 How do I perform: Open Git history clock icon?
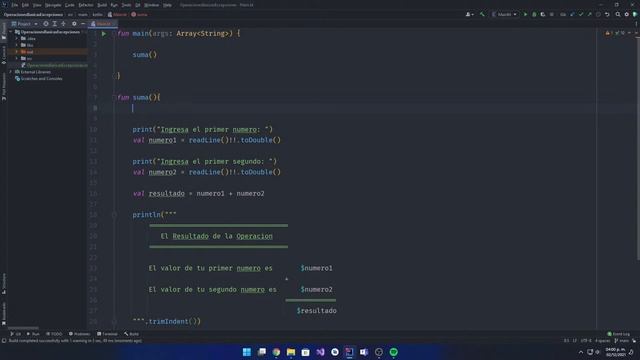tap(598, 14)
